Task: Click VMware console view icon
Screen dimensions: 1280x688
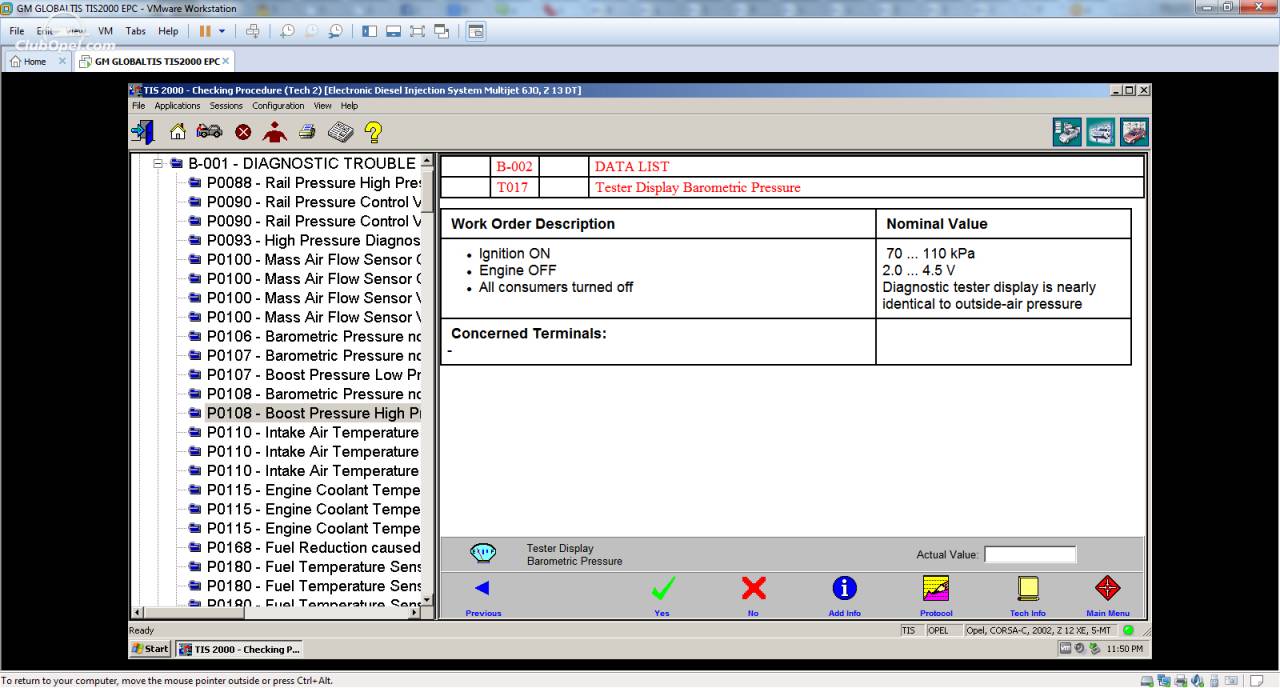Action: (x=475, y=31)
